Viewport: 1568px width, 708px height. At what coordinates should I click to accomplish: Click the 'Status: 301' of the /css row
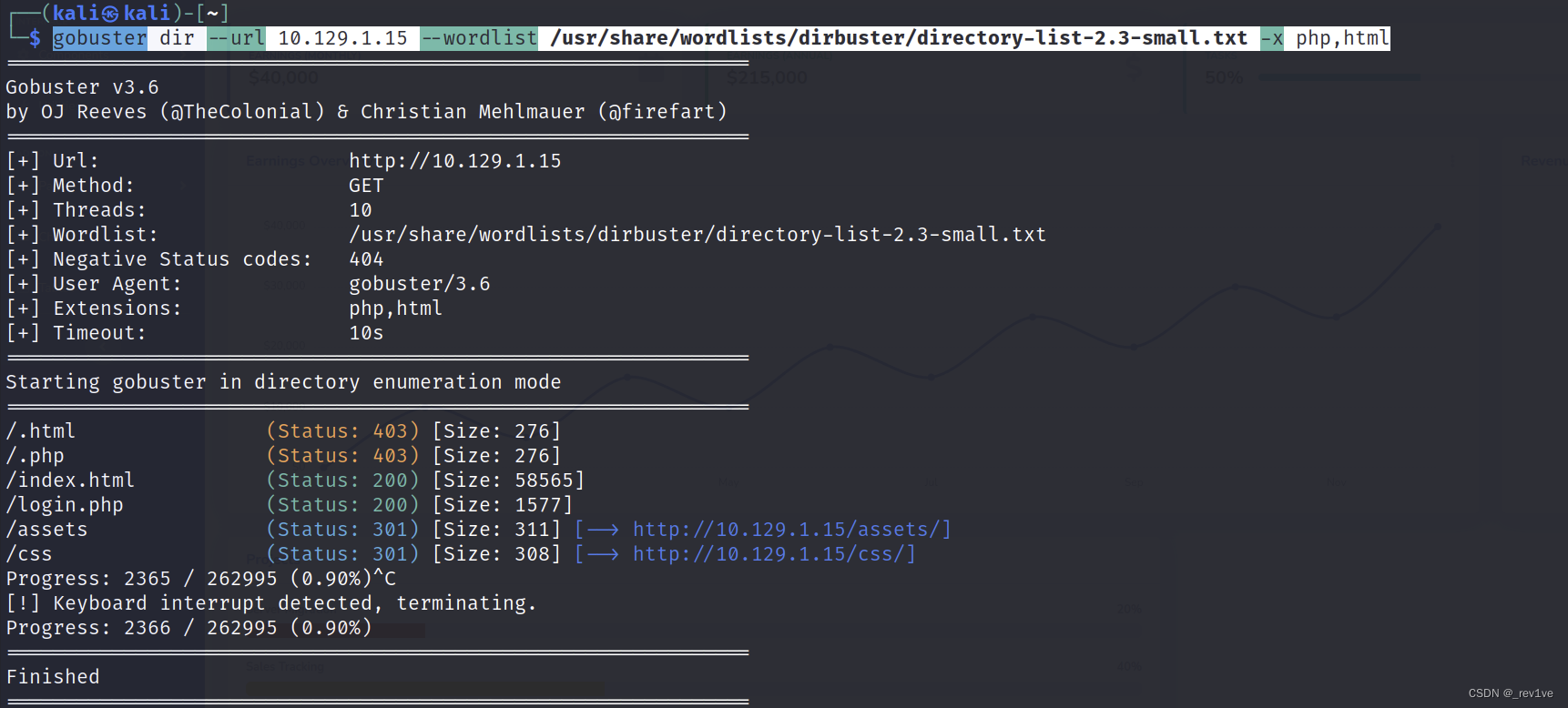click(x=342, y=554)
